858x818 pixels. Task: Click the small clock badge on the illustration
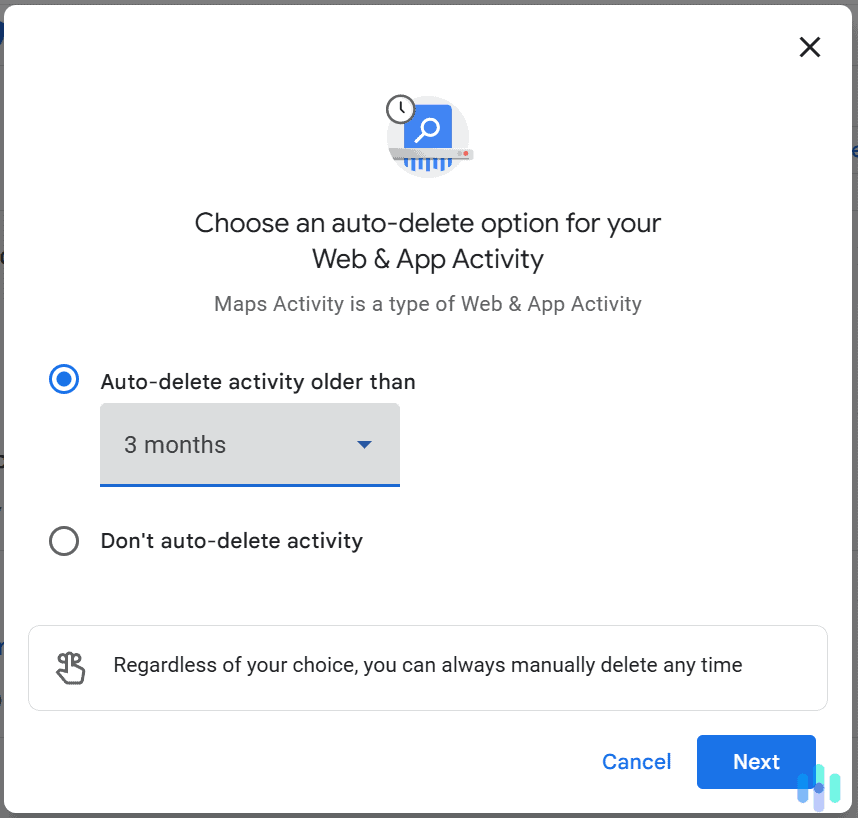[400, 109]
